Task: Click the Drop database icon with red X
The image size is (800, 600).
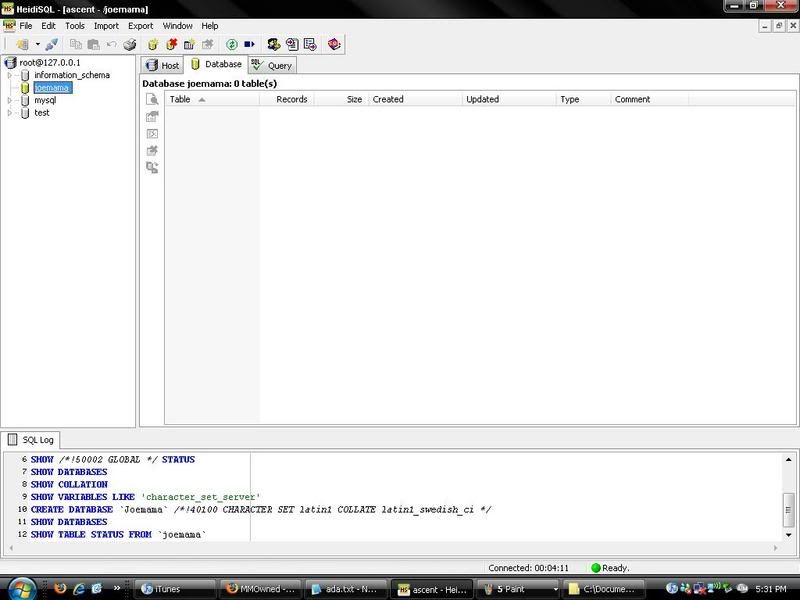Action: pyautogui.click(x=171, y=45)
